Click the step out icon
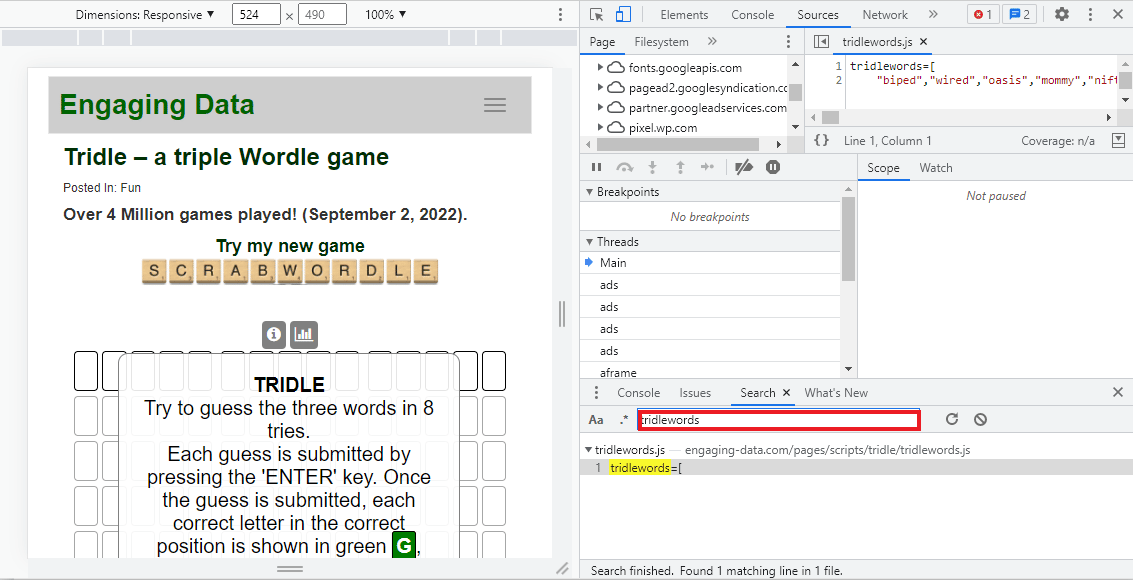The height and width of the screenshot is (580, 1133). (680, 168)
